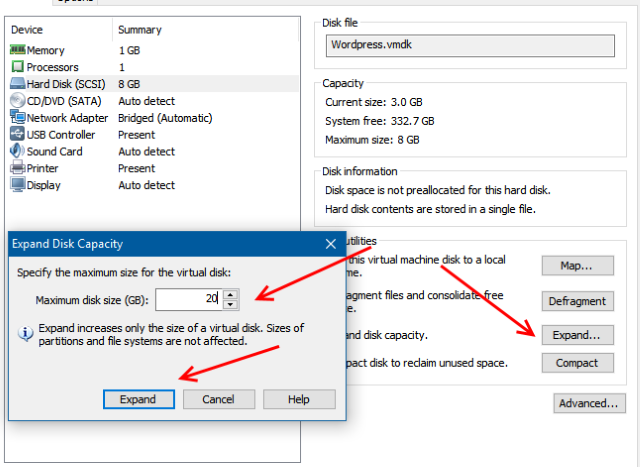Decrease maximum disk size with down arrow
640x467 pixels.
231,304
